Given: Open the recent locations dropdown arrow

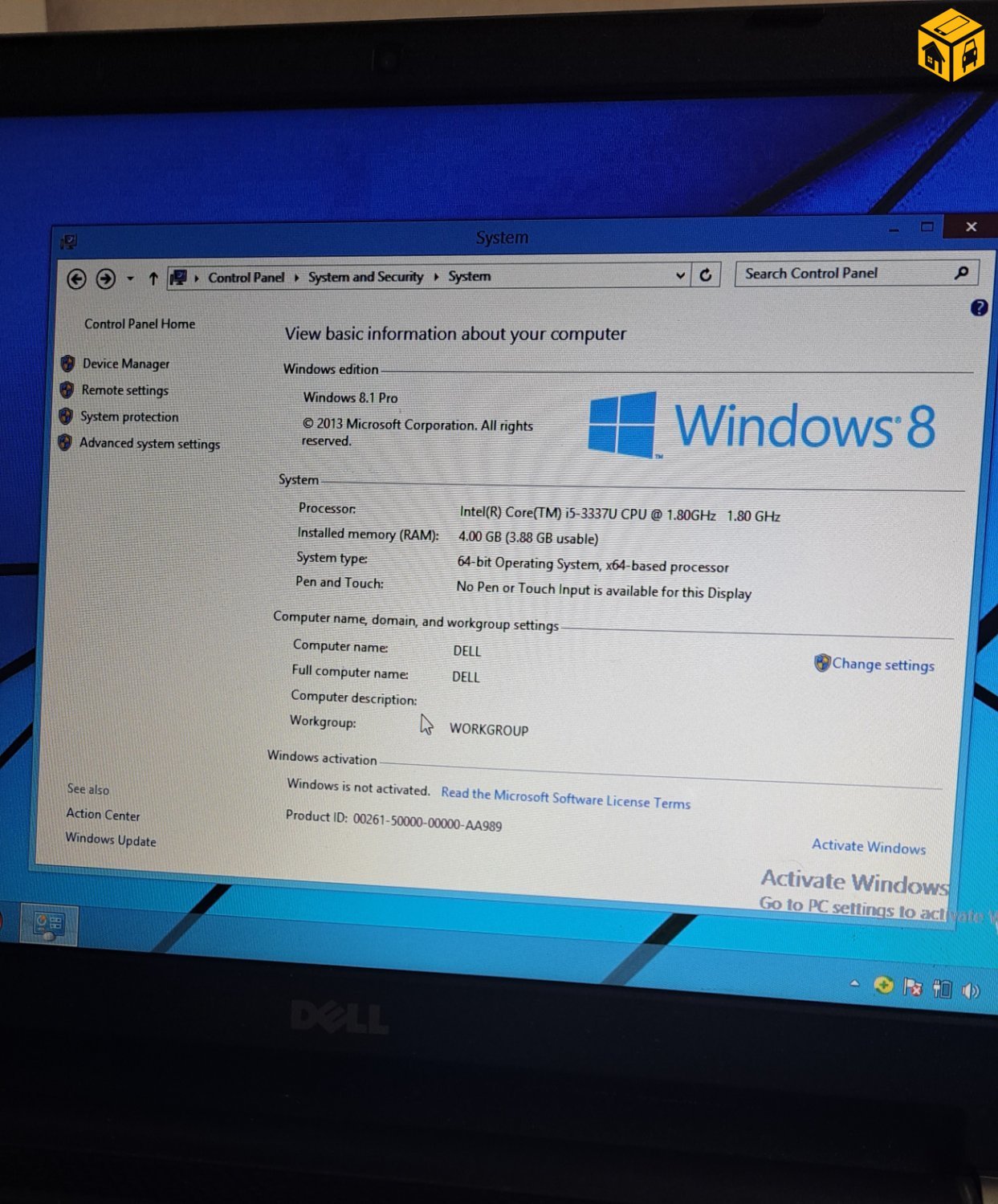Looking at the screenshot, I should 130,279.
